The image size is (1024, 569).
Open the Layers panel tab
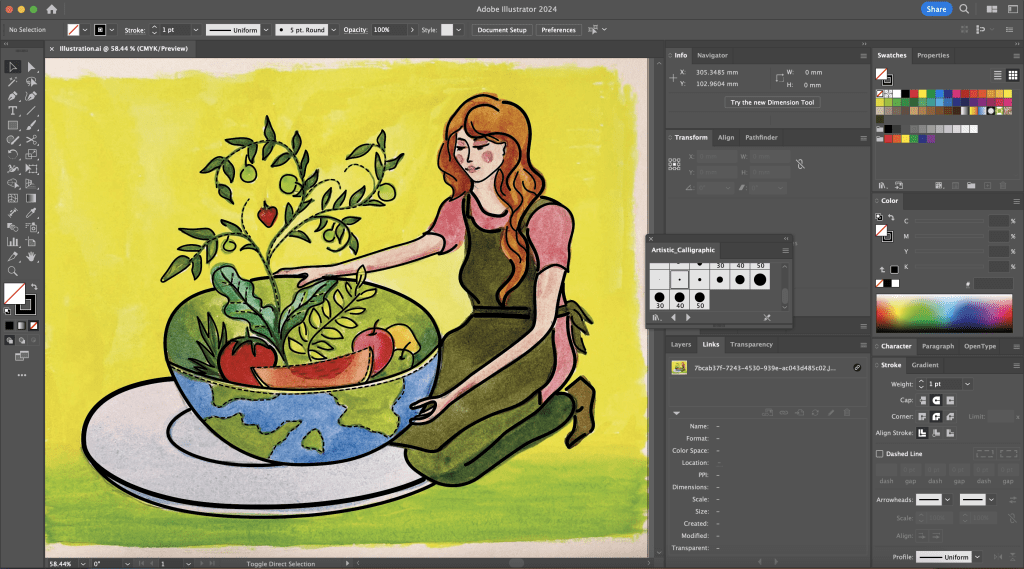click(x=681, y=344)
